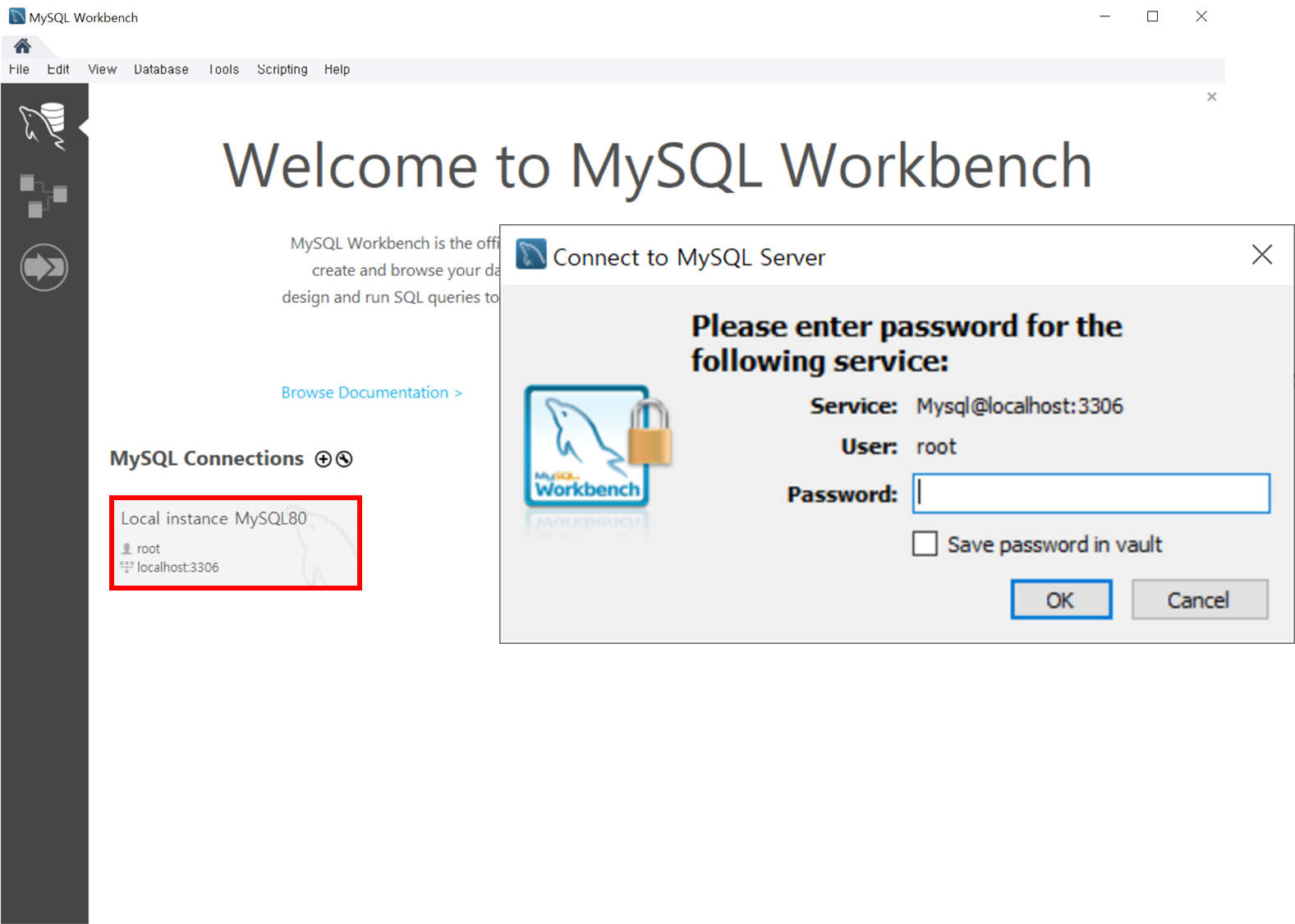Open the Tools menu
1295x924 pixels.
click(223, 70)
